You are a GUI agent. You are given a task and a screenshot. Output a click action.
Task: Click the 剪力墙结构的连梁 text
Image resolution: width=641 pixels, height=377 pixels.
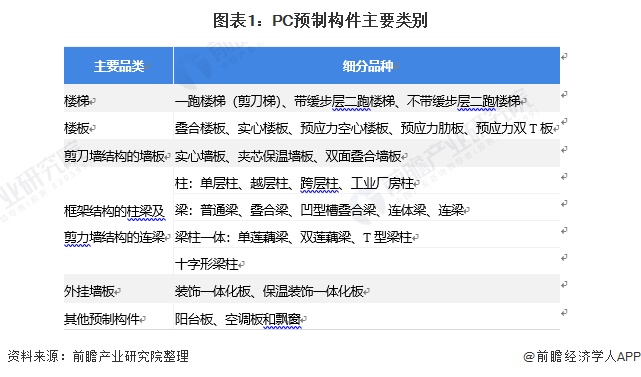click(114, 237)
